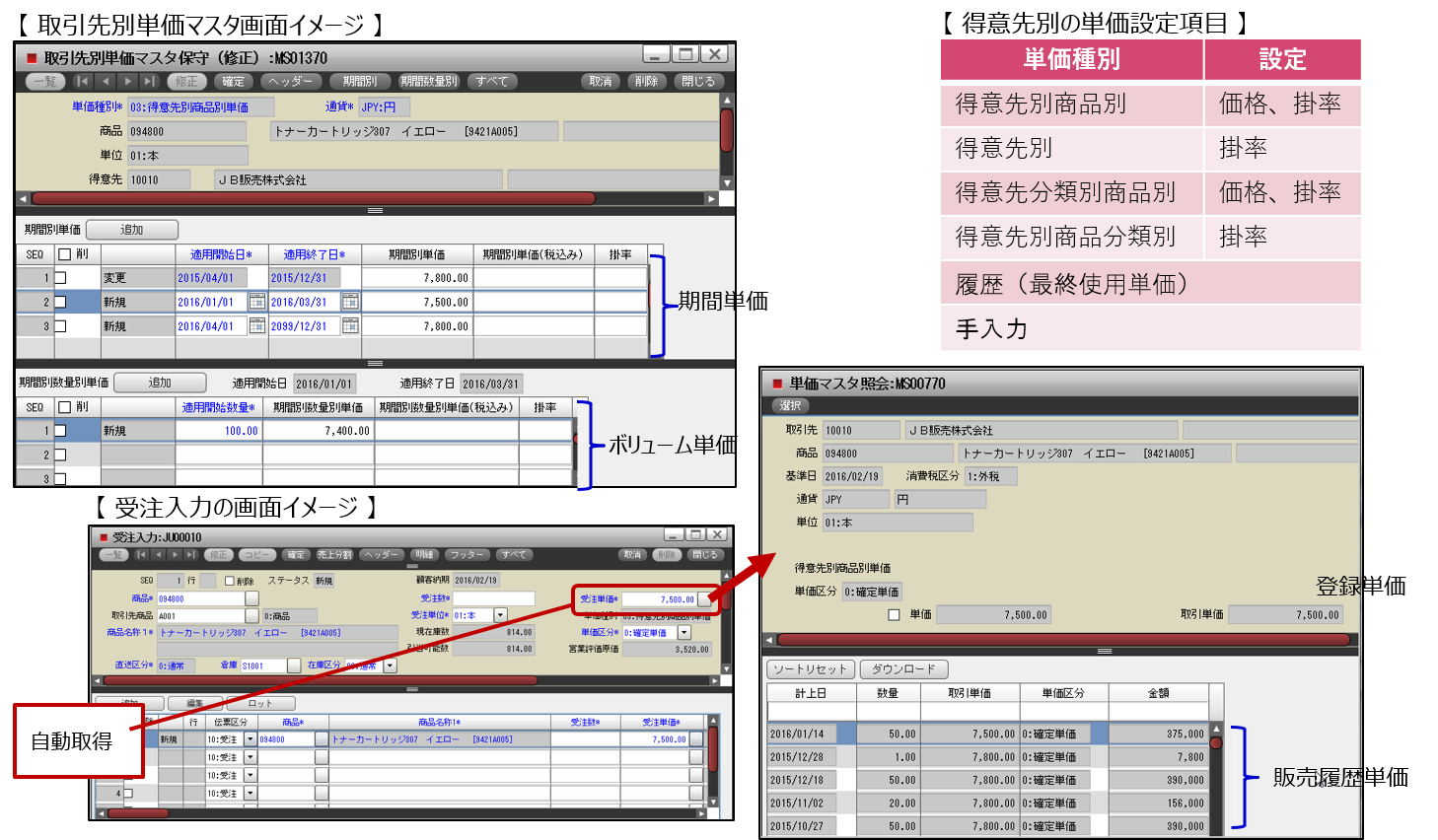The width and height of the screenshot is (1438, 840).
Task: Open lookup button next to 取引先商品 A001
Action: pos(252,615)
